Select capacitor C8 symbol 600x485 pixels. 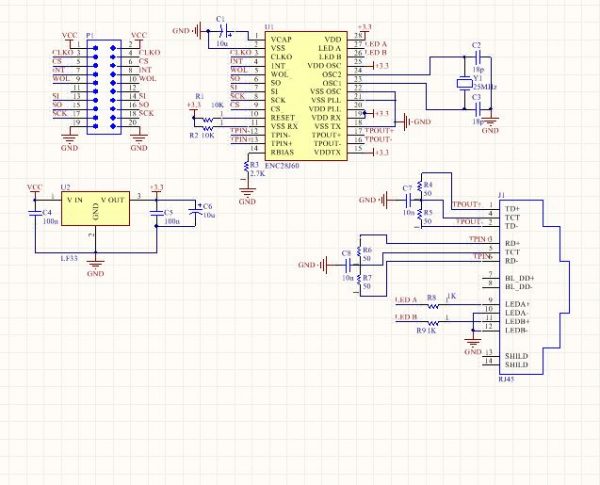[x=348, y=265]
